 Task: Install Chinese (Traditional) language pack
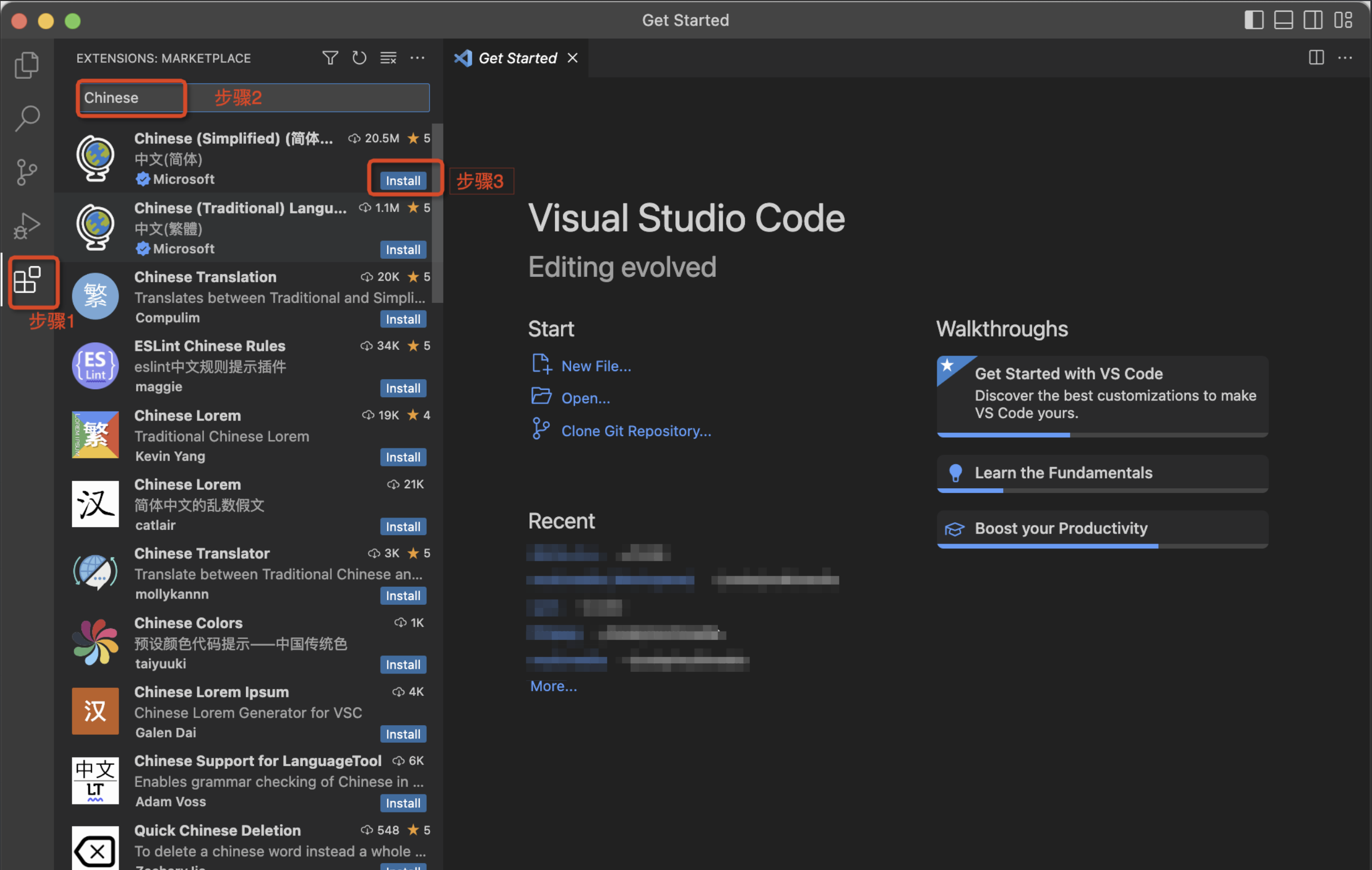(x=403, y=249)
